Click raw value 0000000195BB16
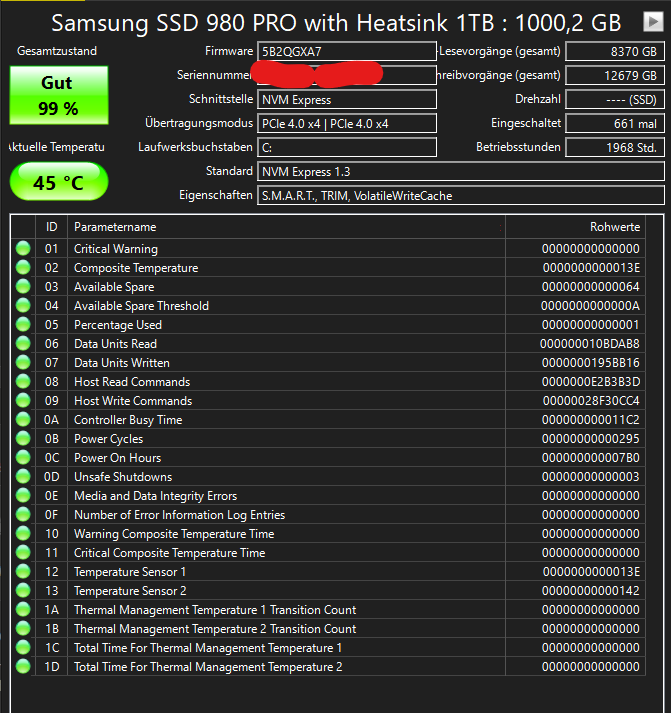671x713 pixels. point(591,363)
